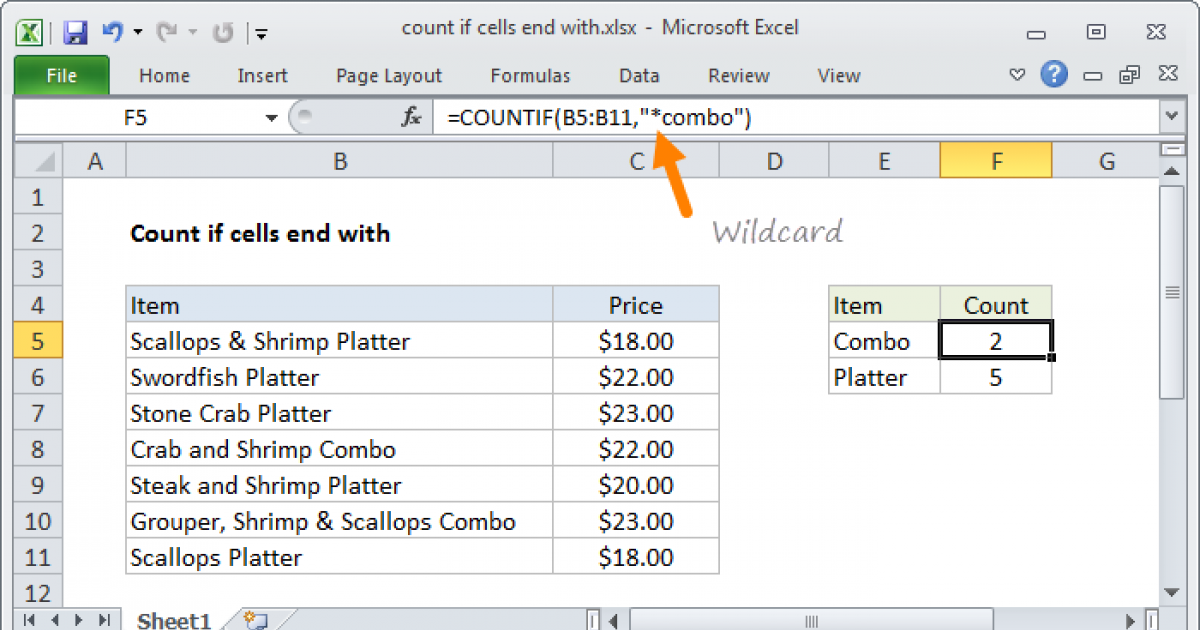This screenshot has width=1200, height=630.
Task: Click the Repeat circular arrow icon
Action: click(x=222, y=32)
